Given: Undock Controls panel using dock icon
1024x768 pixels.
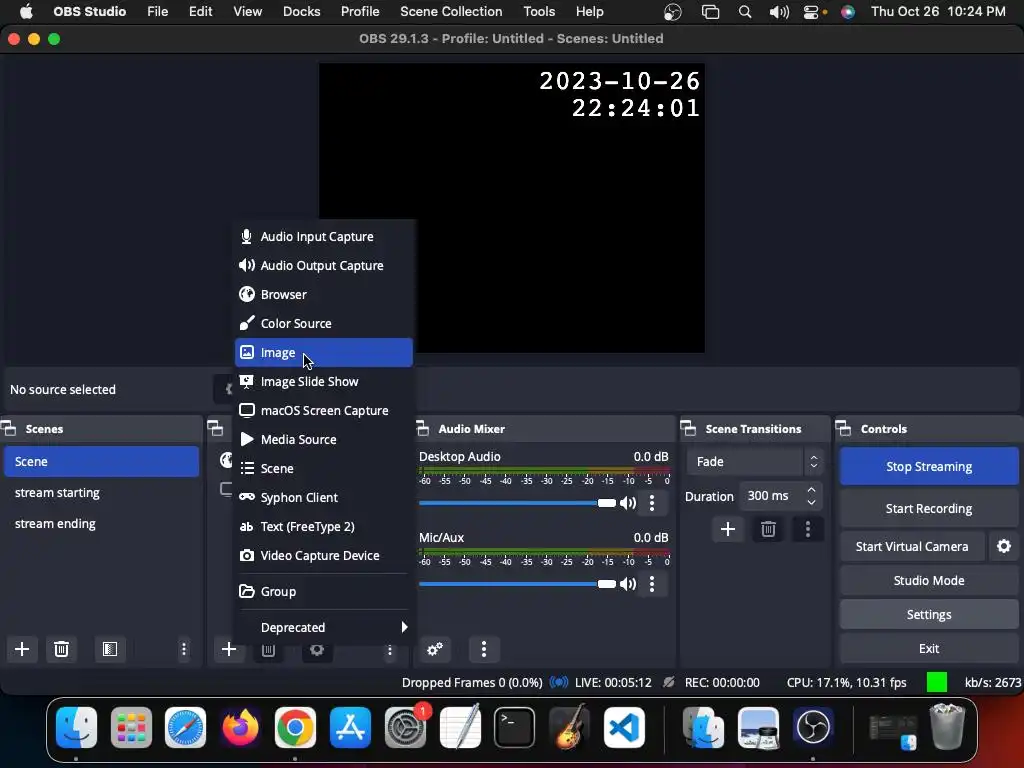Looking at the screenshot, I should (844, 429).
